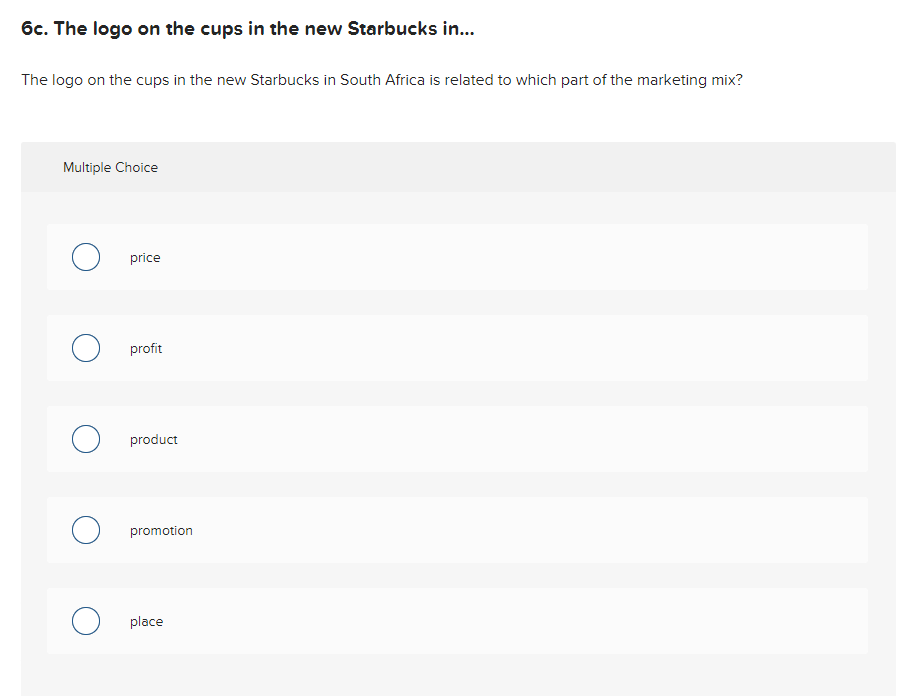This screenshot has width=906, height=696.
Task: Click the profit answer label text
Action: point(145,348)
